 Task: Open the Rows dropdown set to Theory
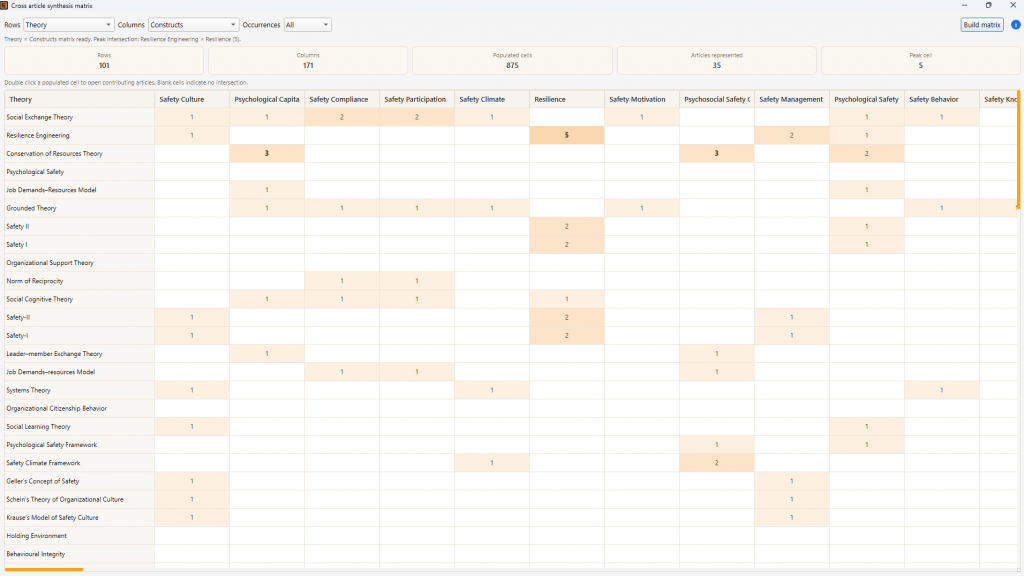click(x=69, y=25)
